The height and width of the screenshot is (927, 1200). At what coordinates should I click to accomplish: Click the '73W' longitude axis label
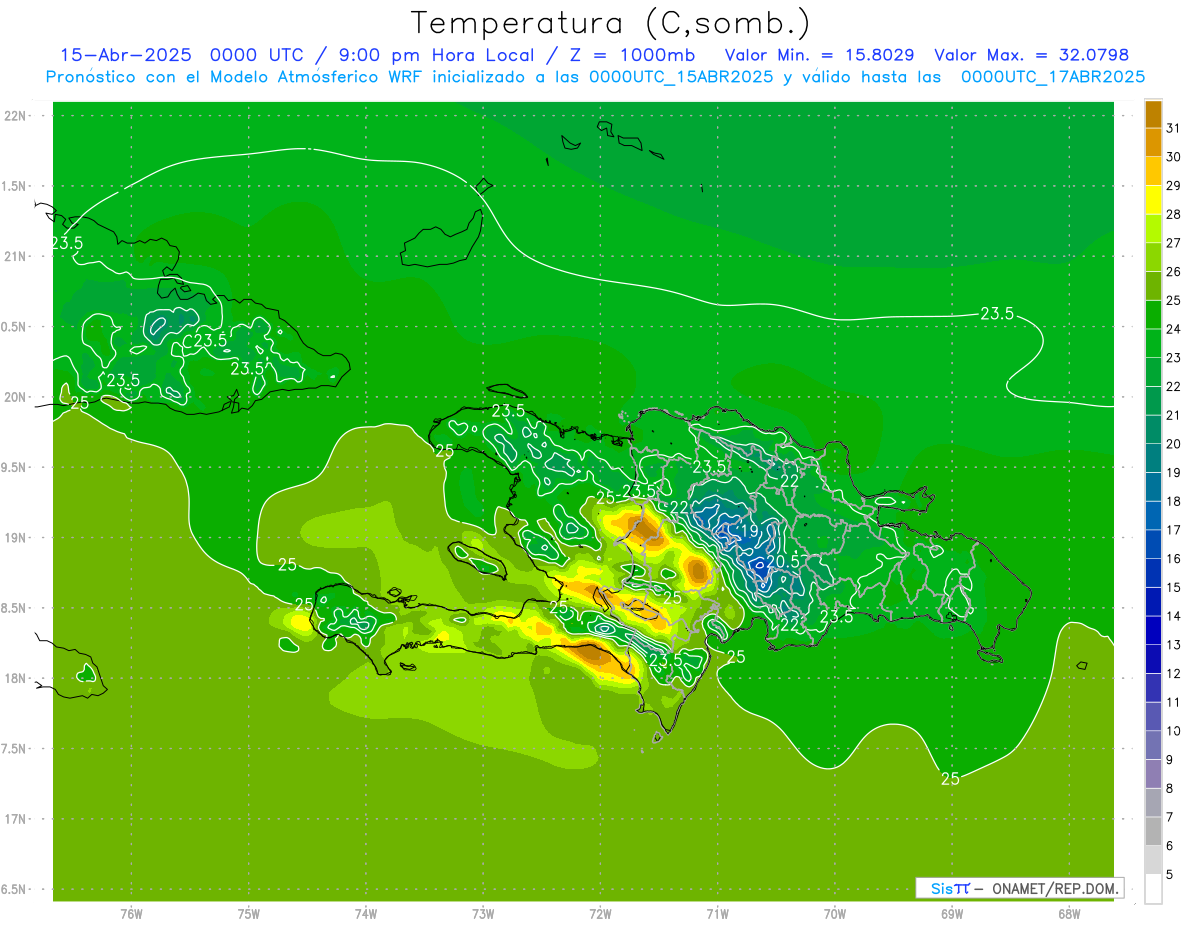coord(483,913)
